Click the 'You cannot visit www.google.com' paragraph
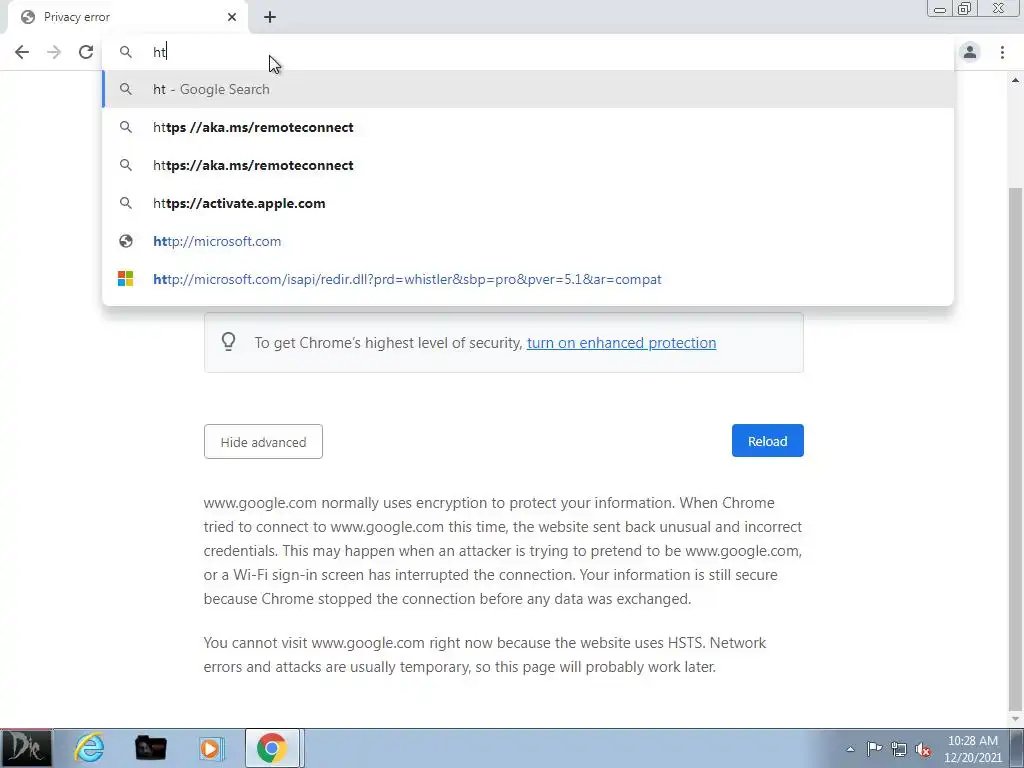The width and height of the screenshot is (1024, 768). 485,655
